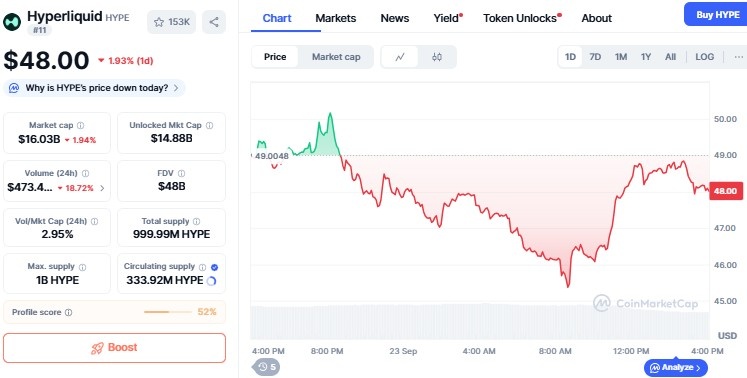The width and height of the screenshot is (747, 378).
Task: Switch to candlestick chart icon
Action: (x=436, y=57)
